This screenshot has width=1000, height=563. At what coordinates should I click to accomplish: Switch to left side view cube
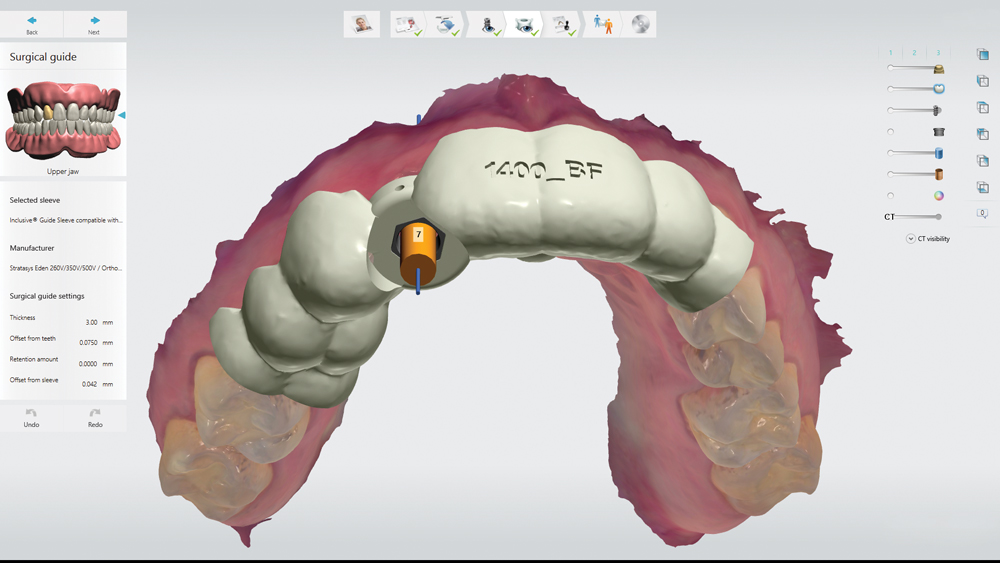pyautogui.click(x=982, y=81)
